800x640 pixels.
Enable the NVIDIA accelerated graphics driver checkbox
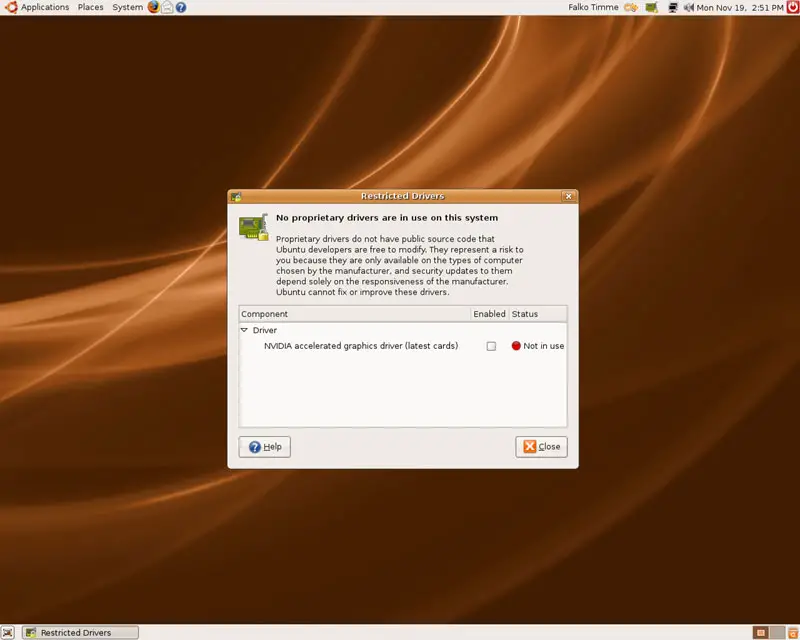pos(491,346)
